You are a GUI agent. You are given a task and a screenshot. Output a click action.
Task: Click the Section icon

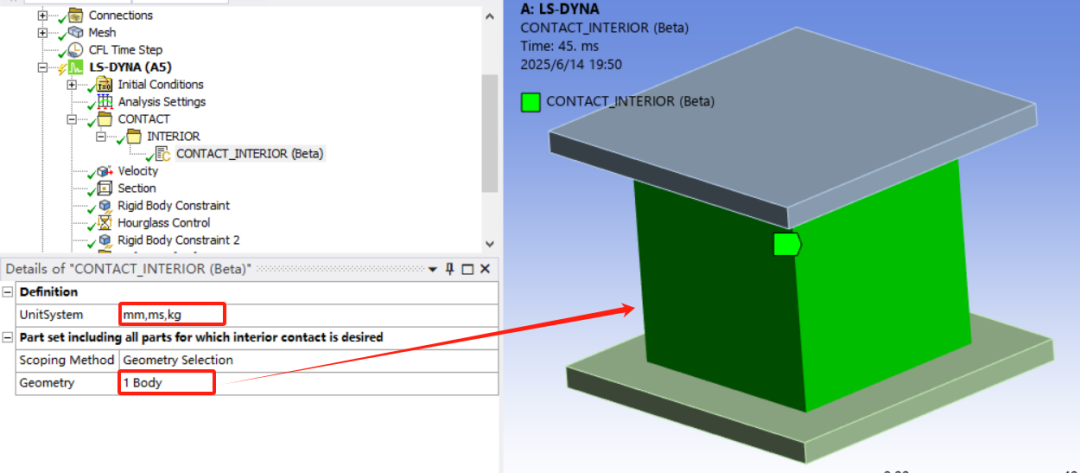(x=105, y=189)
